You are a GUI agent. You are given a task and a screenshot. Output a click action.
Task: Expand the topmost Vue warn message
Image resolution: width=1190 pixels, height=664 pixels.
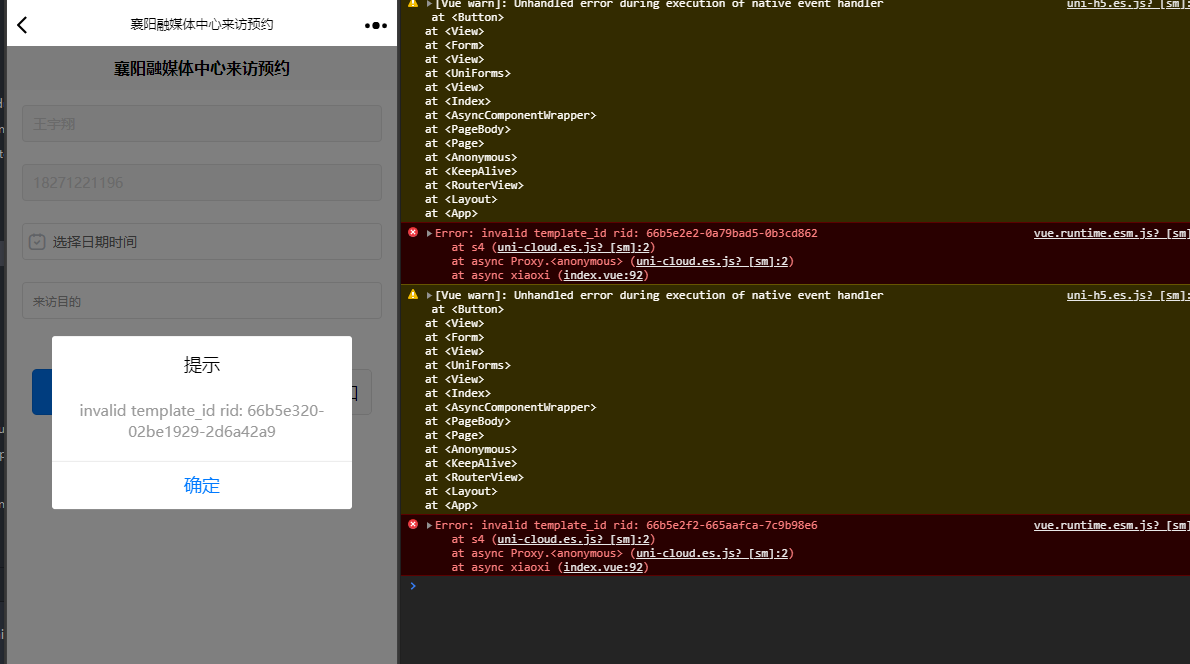point(429,4)
